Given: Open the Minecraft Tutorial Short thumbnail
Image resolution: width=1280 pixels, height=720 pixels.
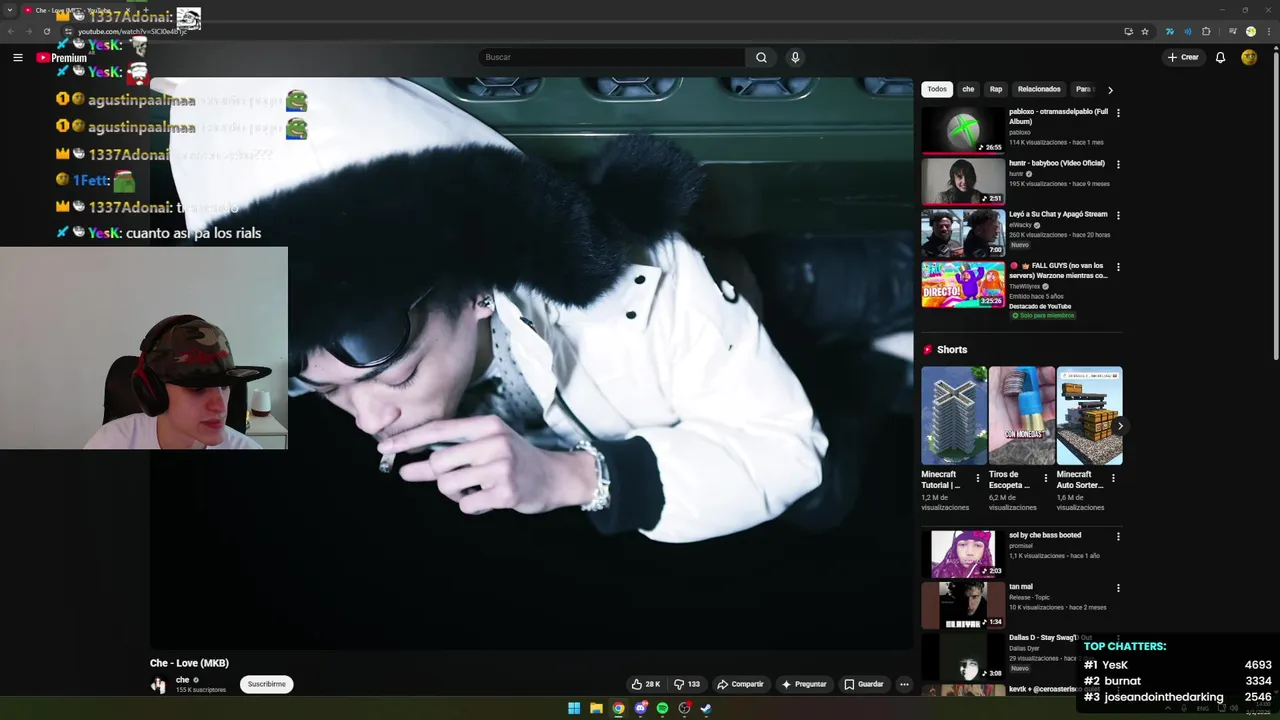Looking at the screenshot, I should click(954, 415).
